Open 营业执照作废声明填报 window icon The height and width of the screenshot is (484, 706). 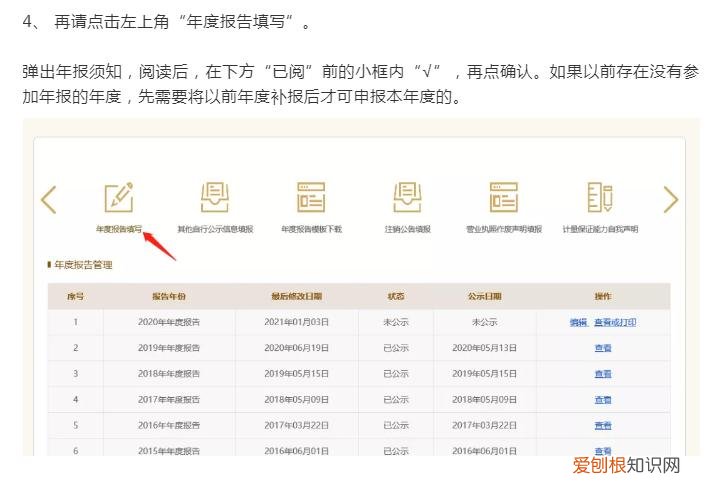[x=504, y=197]
